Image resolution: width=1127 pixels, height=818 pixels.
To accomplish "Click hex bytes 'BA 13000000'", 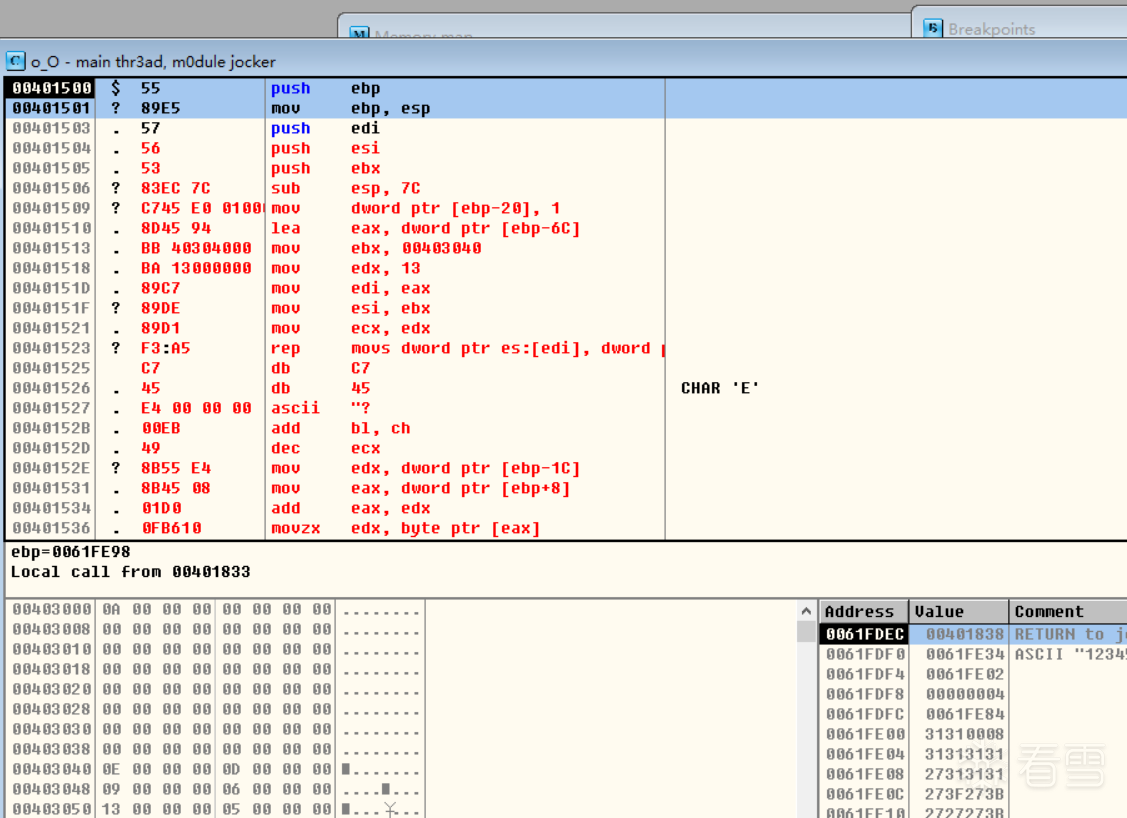I will point(196,268).
